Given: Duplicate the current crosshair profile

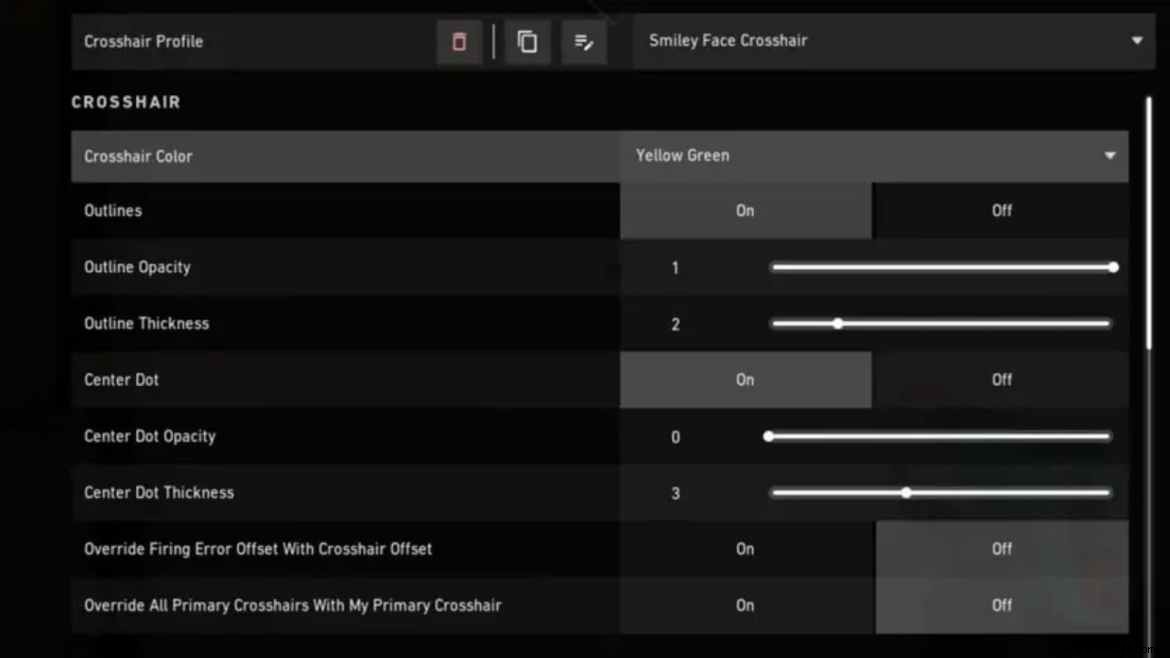Looking at the screenshot, I should point(527,42).
